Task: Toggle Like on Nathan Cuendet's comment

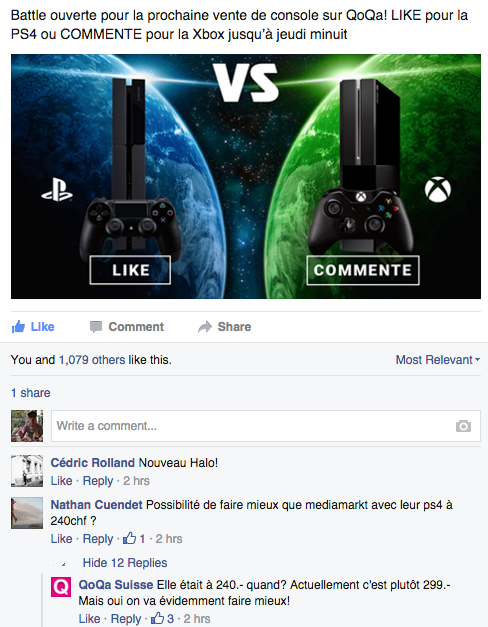Action: (61, 539)
